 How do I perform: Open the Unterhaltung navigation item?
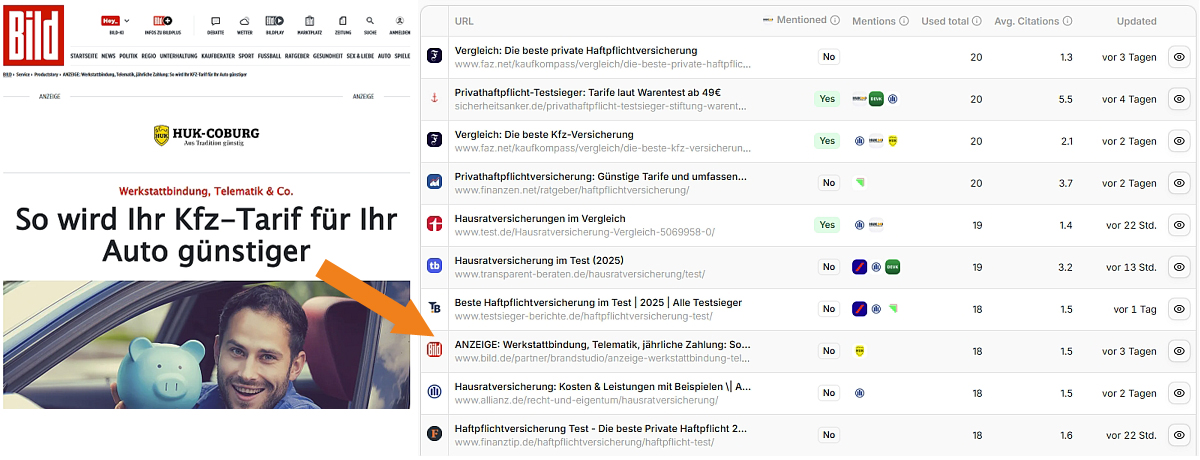click(179, 57)
